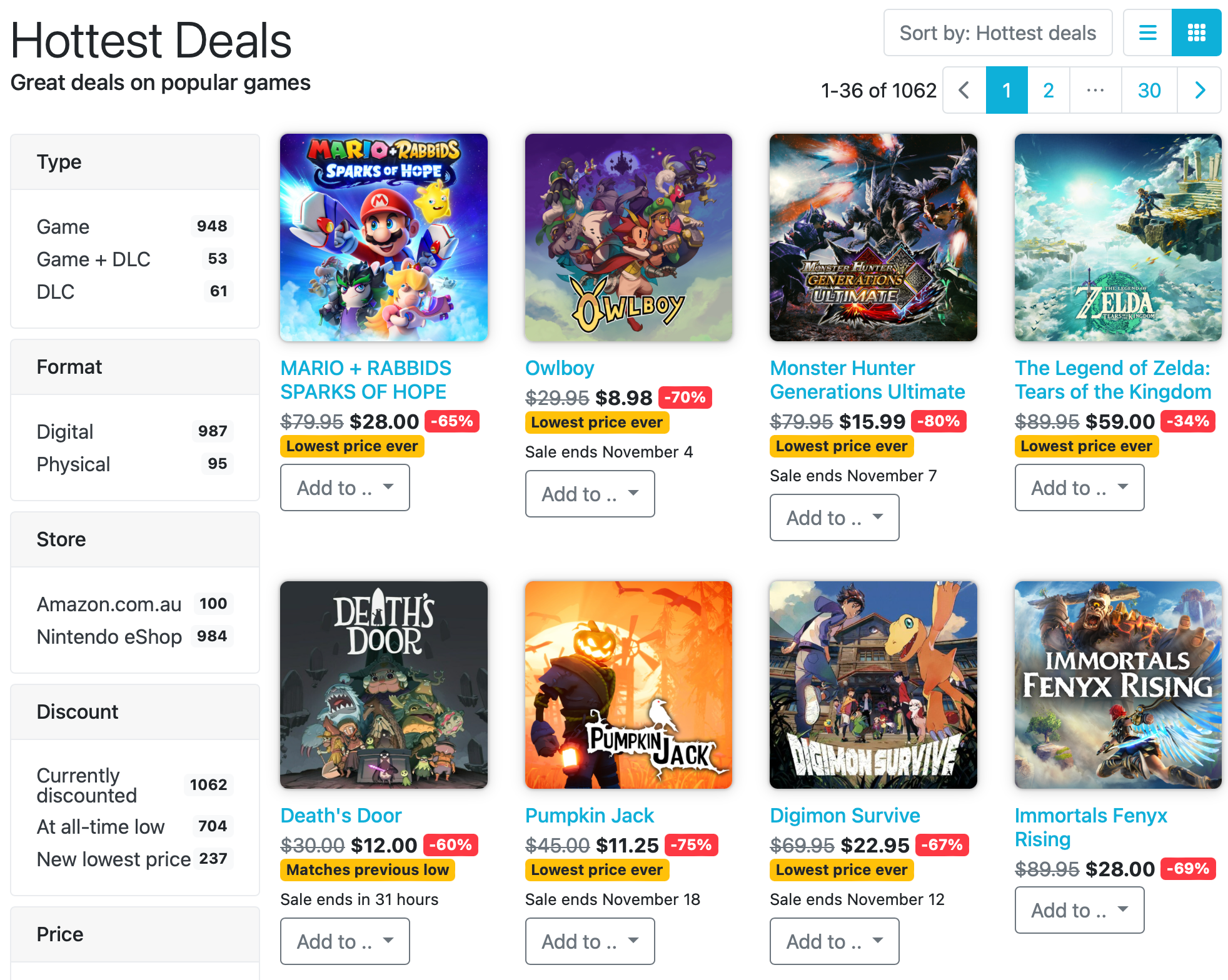Jump to page 30 of results

pos(1149,90)
